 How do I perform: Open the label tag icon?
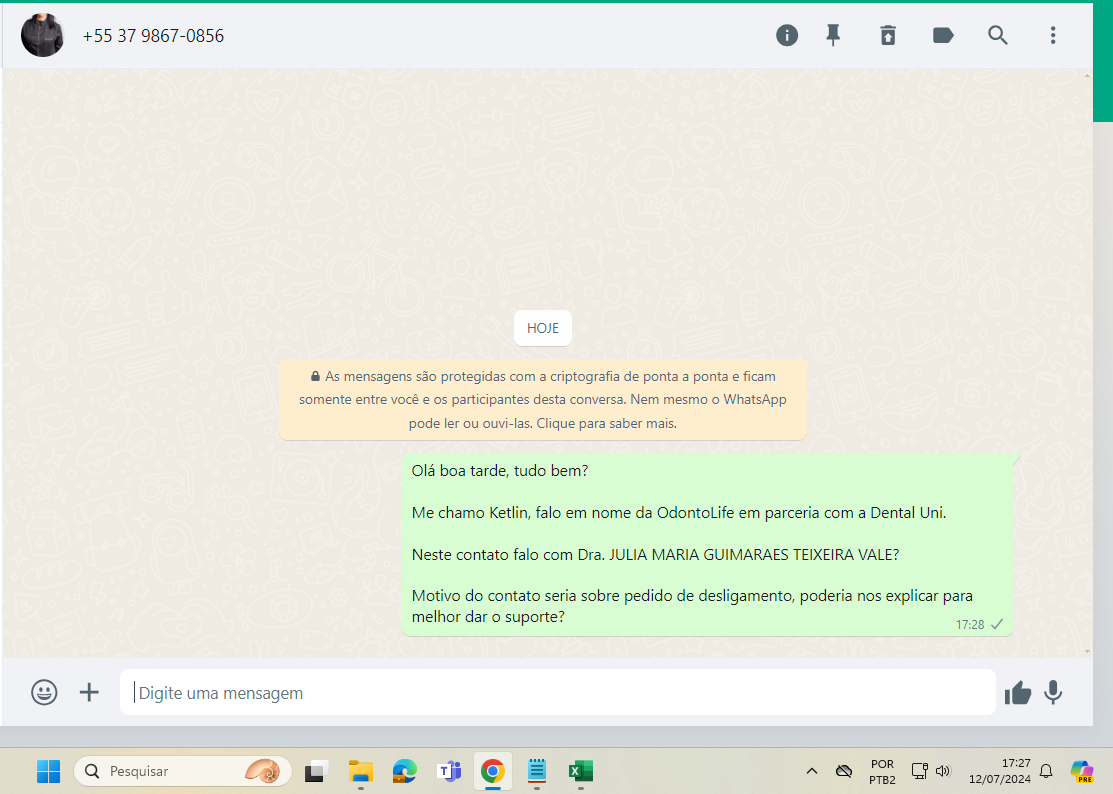point(943,35)
